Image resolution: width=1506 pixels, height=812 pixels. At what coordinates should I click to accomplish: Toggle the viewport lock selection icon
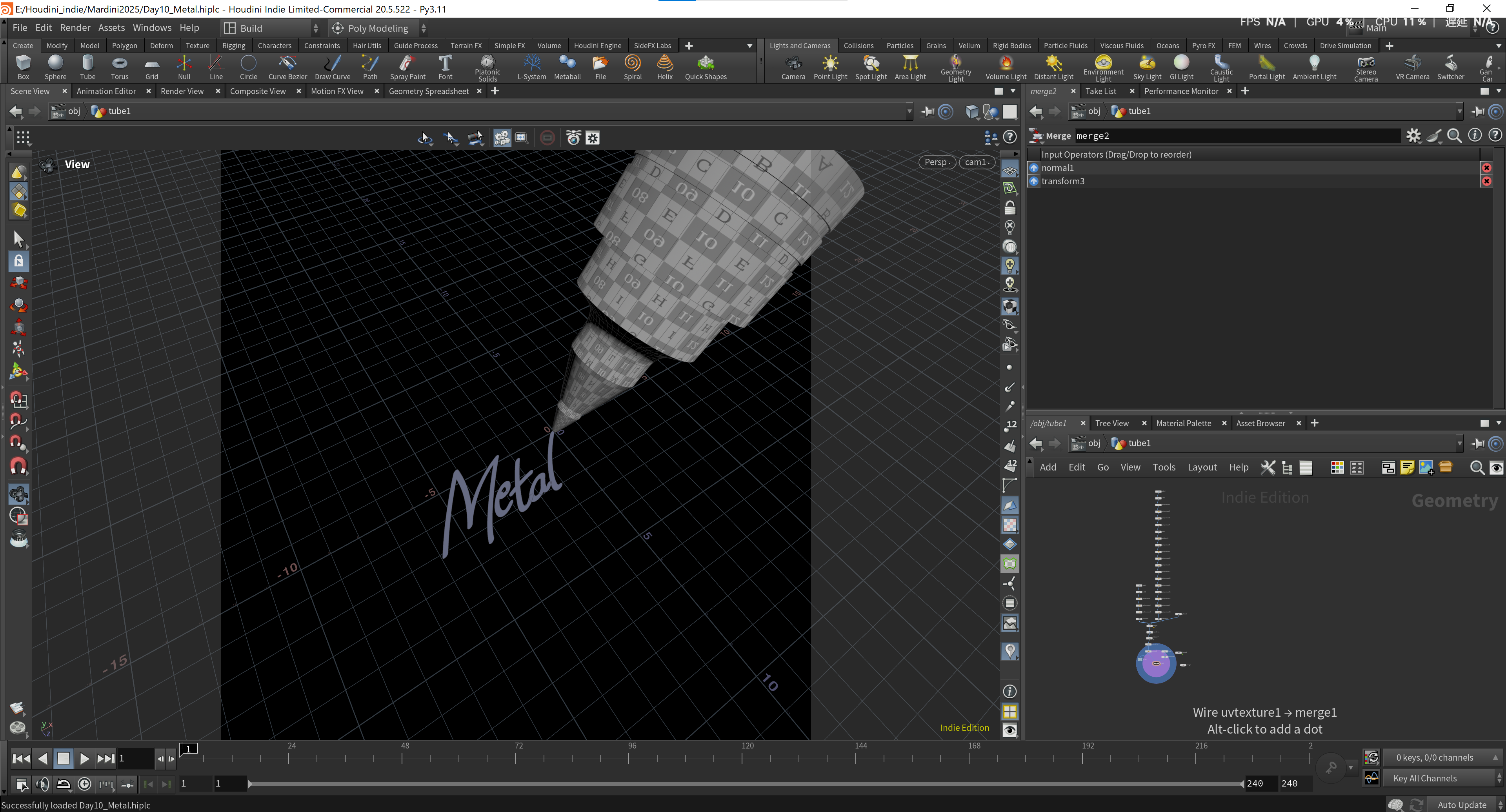[x=19, y=261]
